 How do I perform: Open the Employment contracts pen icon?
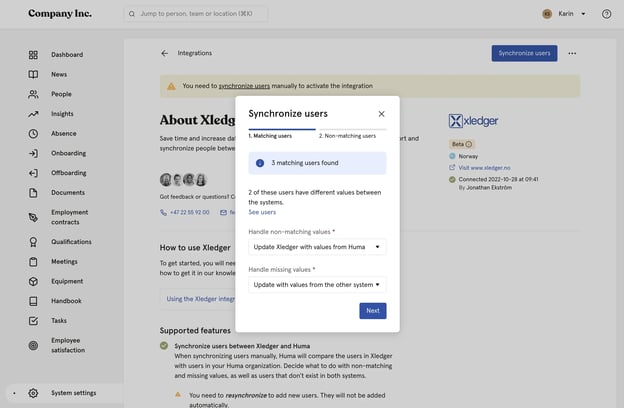(33, 217)
